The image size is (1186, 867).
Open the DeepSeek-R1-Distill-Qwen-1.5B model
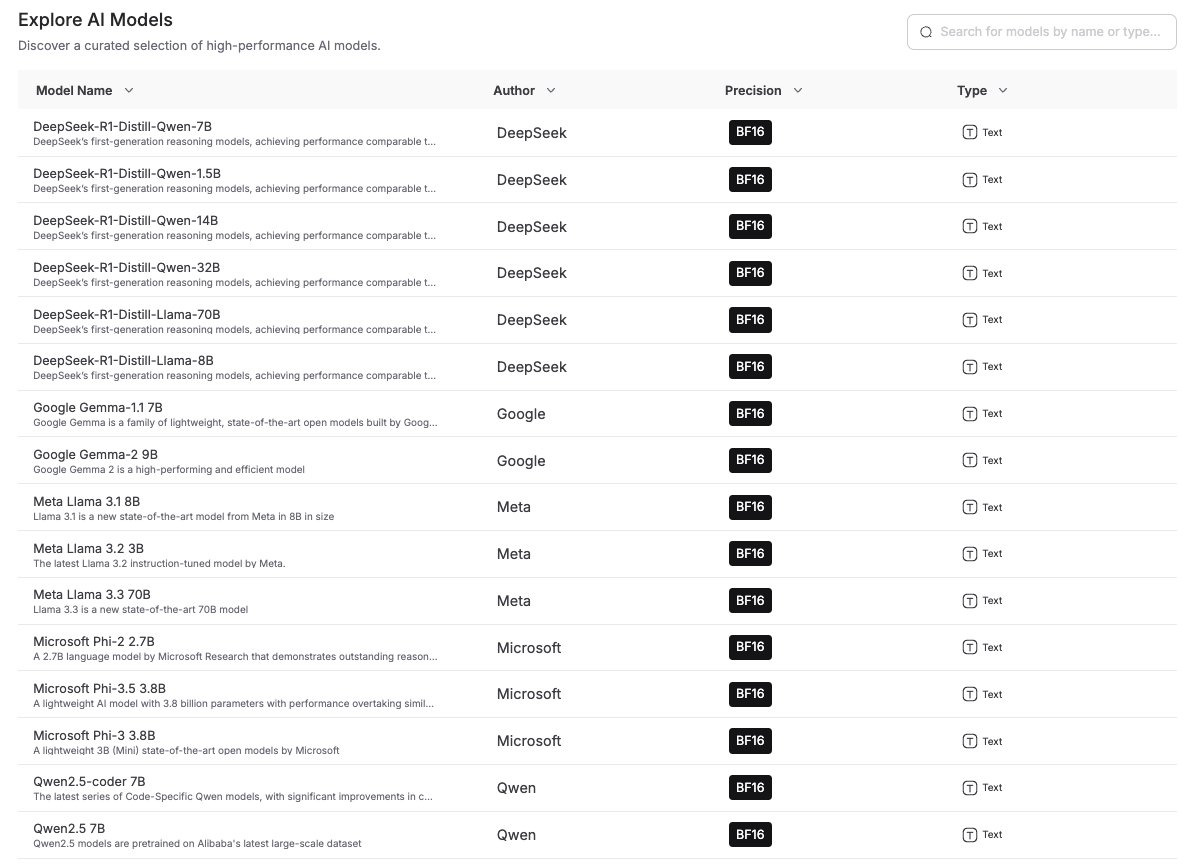(x=127, y=173)
